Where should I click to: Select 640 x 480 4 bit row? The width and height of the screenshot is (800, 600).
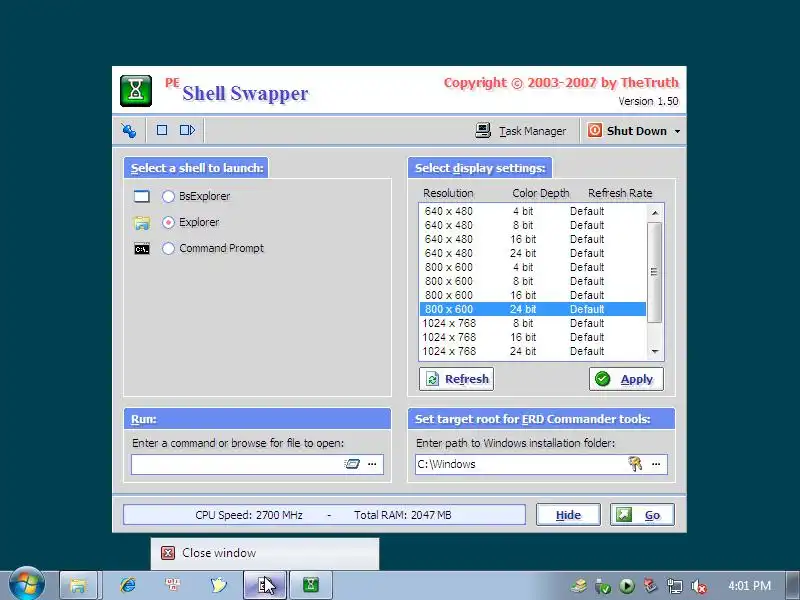click(533, 211)
